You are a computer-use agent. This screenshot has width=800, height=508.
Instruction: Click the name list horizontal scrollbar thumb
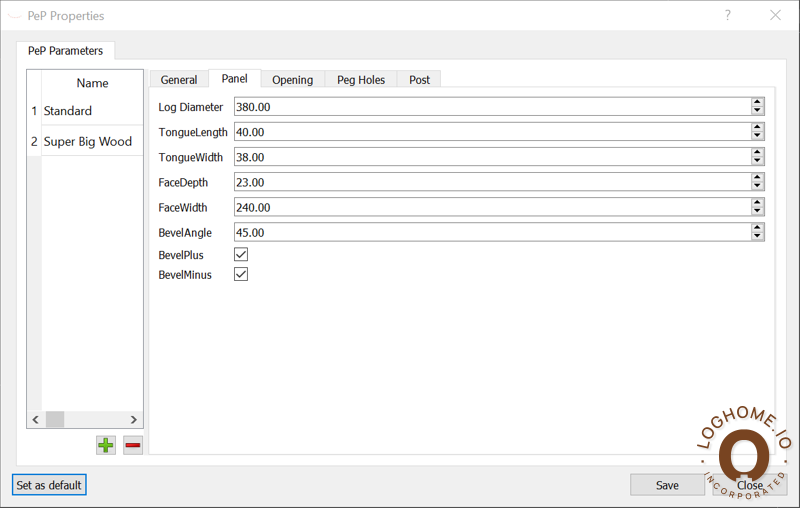(55, 419)
